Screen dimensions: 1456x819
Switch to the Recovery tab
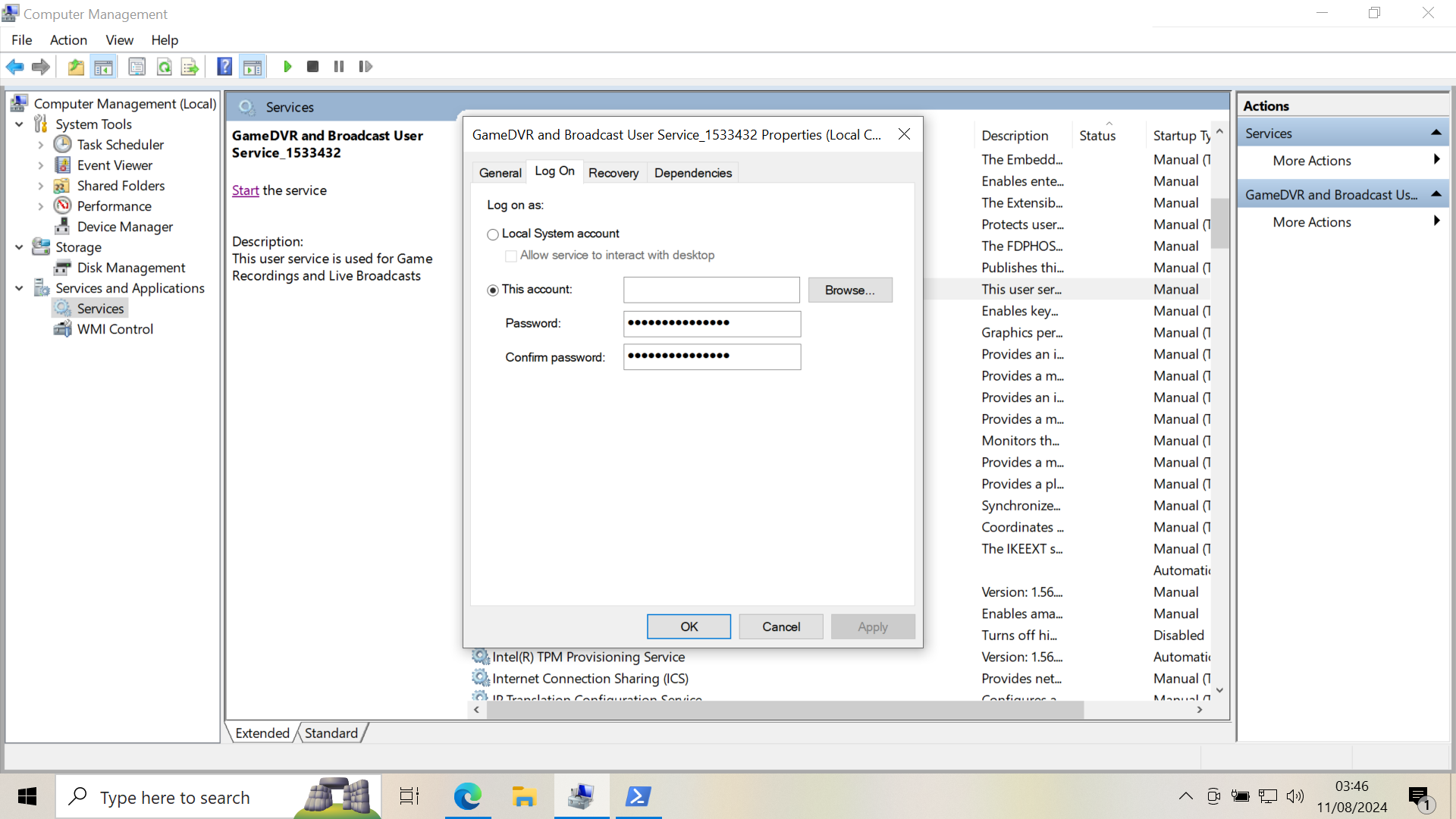click(613, 173)
